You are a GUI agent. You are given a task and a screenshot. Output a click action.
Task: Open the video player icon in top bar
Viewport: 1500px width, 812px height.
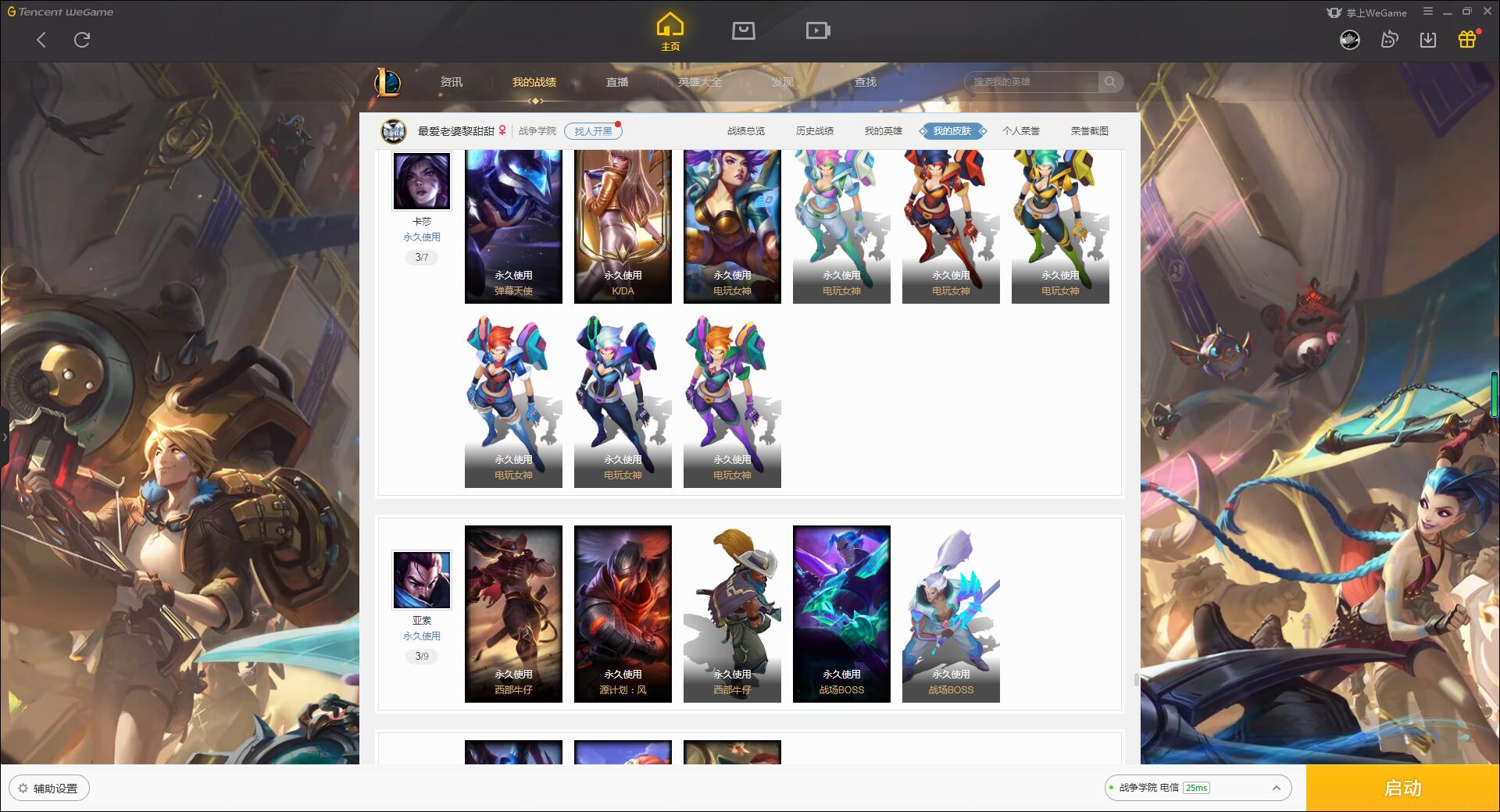point(818,30)
